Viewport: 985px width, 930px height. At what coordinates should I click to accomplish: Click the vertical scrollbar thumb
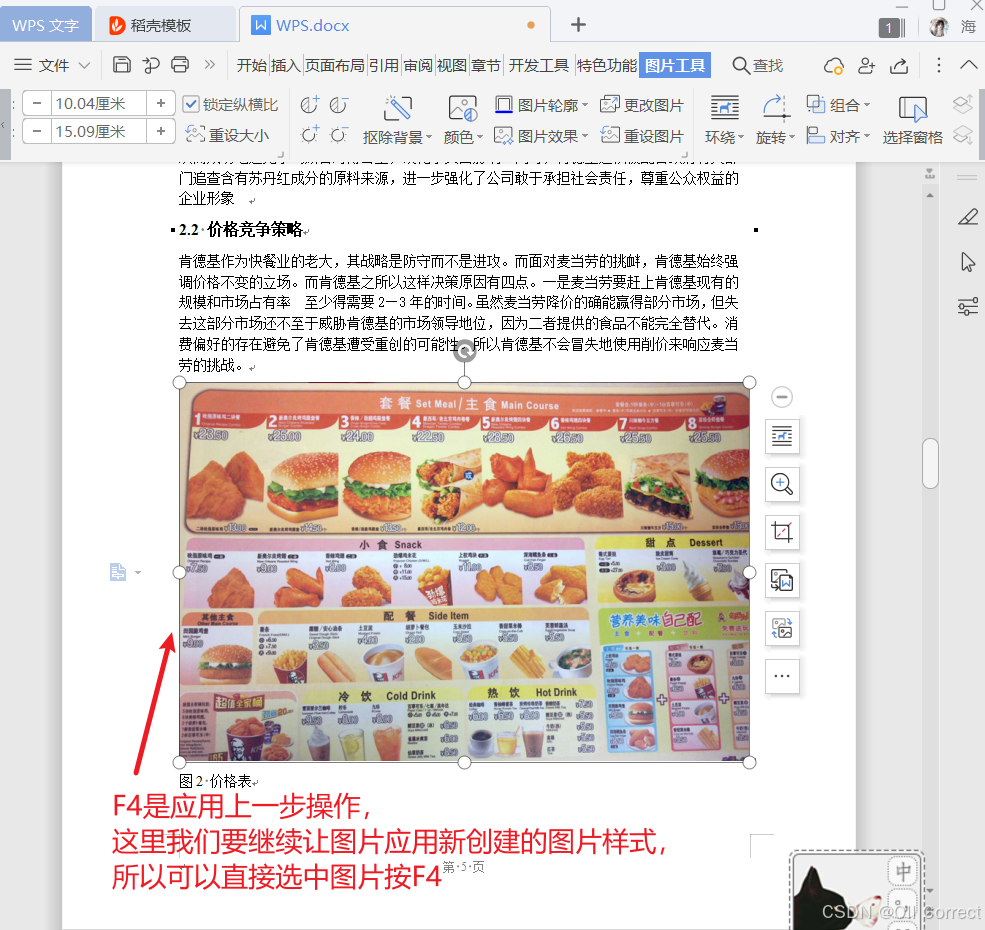click(930, 464)
